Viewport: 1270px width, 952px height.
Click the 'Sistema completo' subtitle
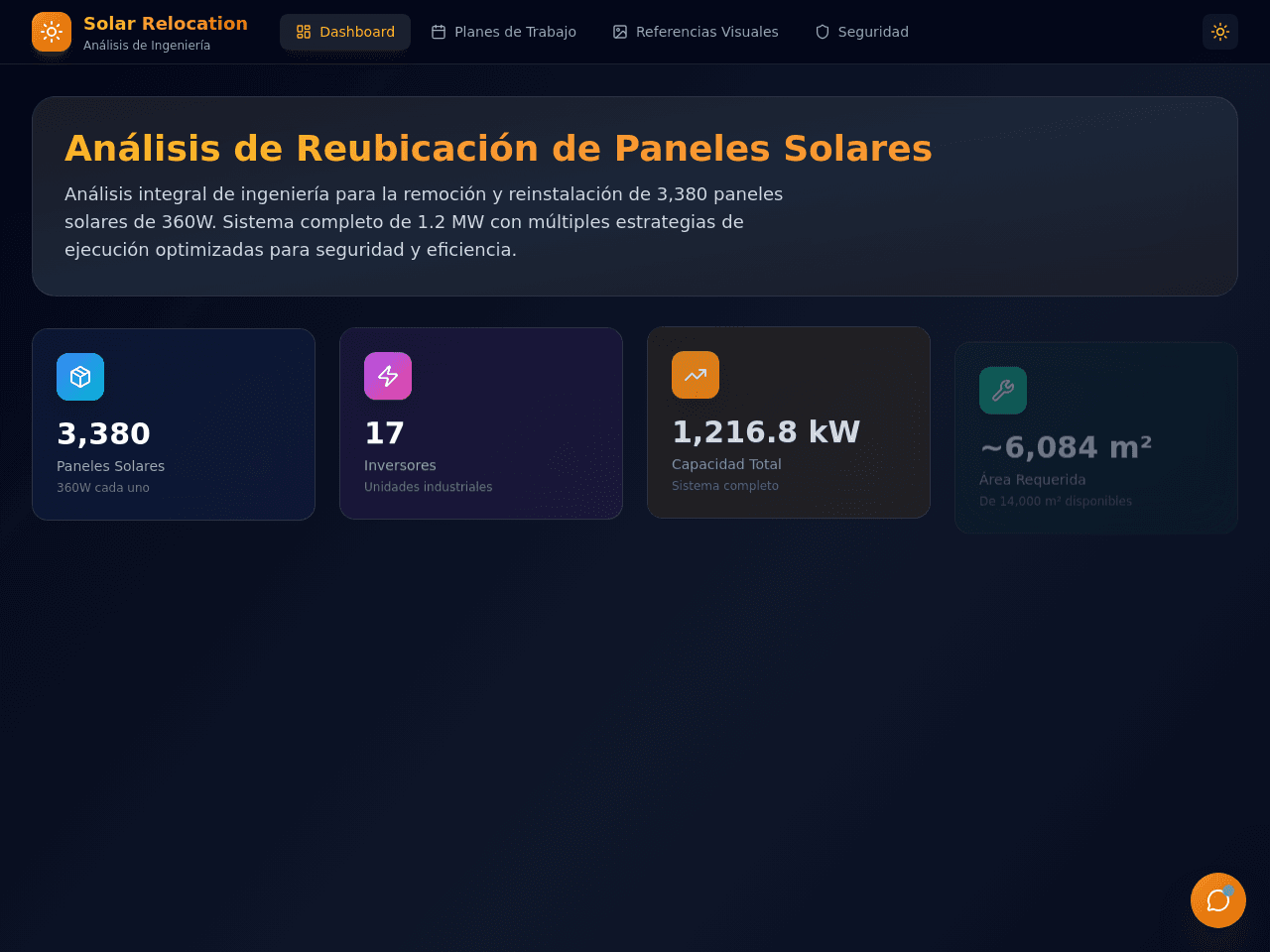(725, 486)
